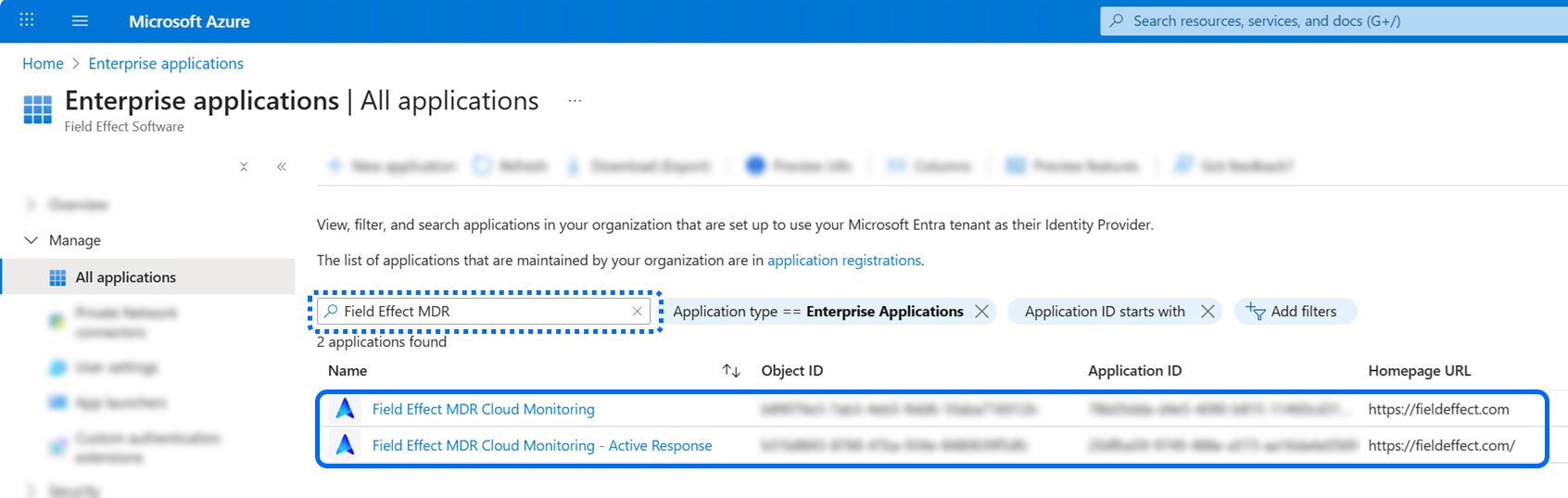Click the X icon above sidebar

click(x=244, y=167)
